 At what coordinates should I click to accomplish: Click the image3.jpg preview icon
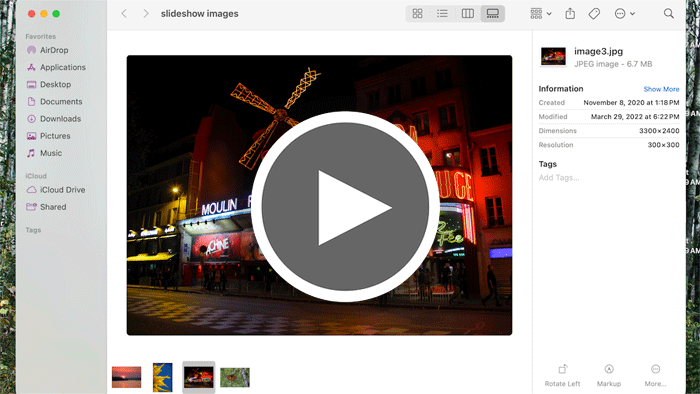pos(553,57)
